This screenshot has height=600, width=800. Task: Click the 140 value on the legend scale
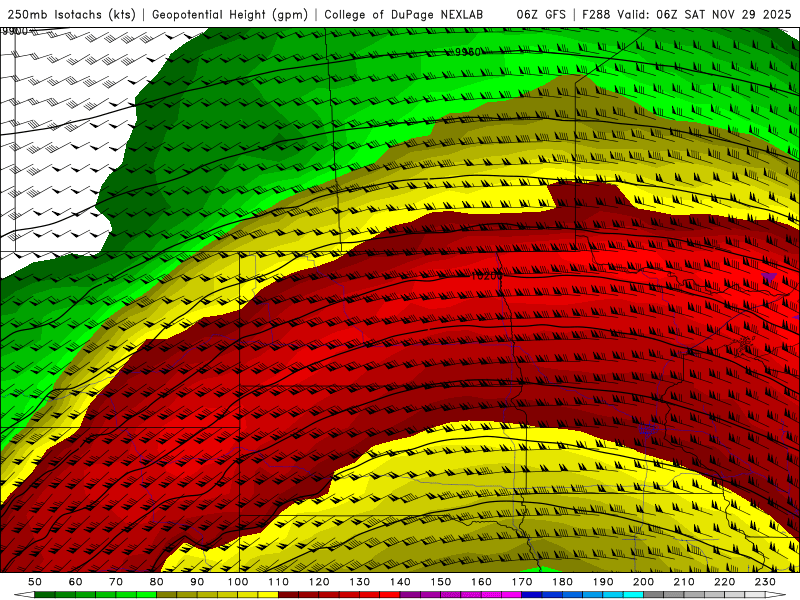point(400,582)
